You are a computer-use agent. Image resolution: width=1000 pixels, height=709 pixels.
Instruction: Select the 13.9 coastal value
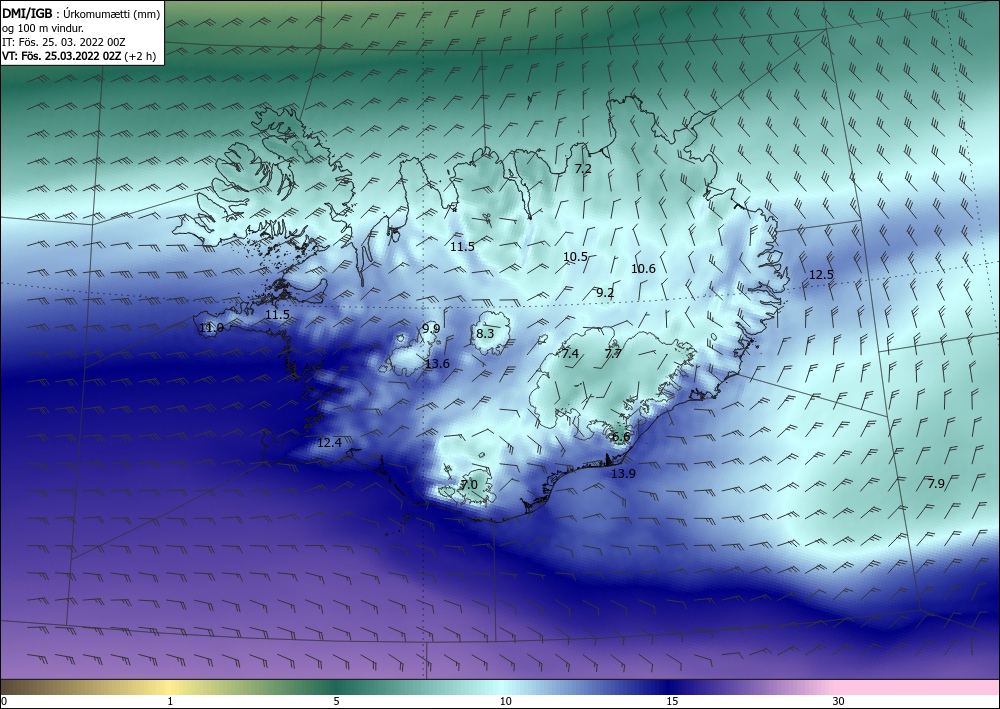tap(623, 474)
